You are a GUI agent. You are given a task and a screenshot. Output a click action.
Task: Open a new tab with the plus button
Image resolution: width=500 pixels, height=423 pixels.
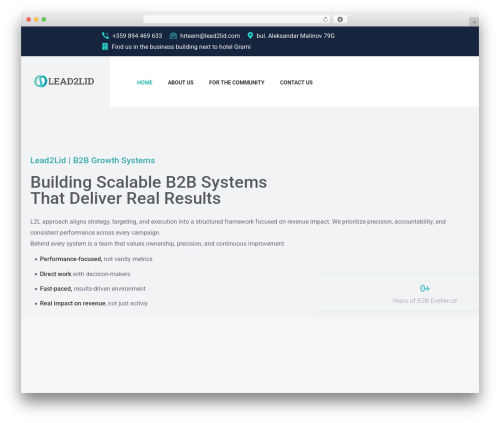point(474,22)
